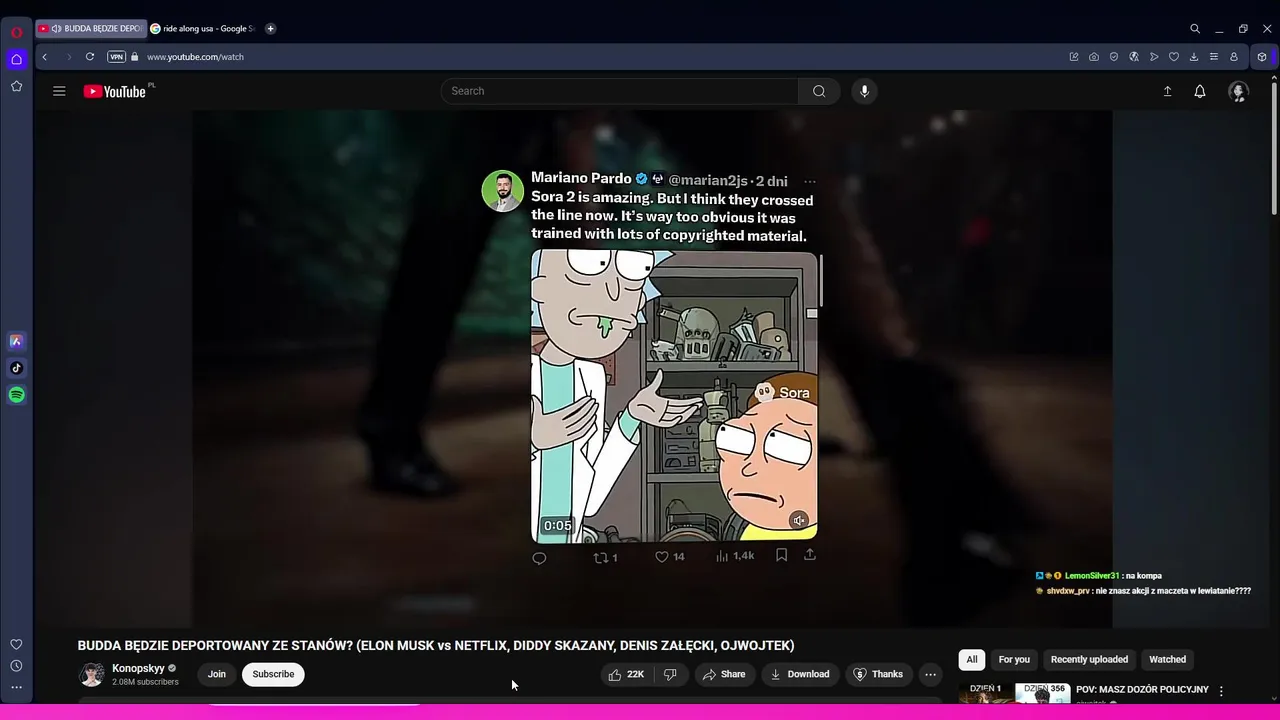Screen dimensions: 1280x720
Task: Click the Opera sidebar home icon
Action: [x=16, y=59]
